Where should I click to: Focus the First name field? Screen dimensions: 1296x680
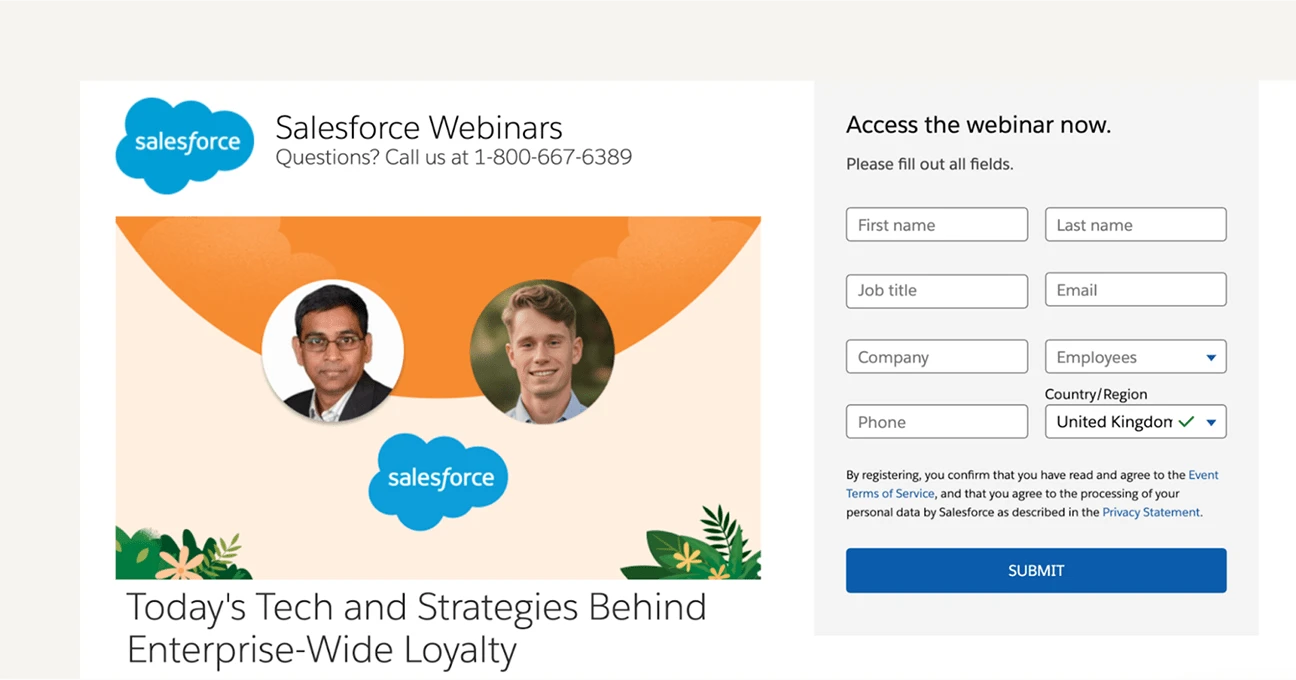[x=936, y=225]
